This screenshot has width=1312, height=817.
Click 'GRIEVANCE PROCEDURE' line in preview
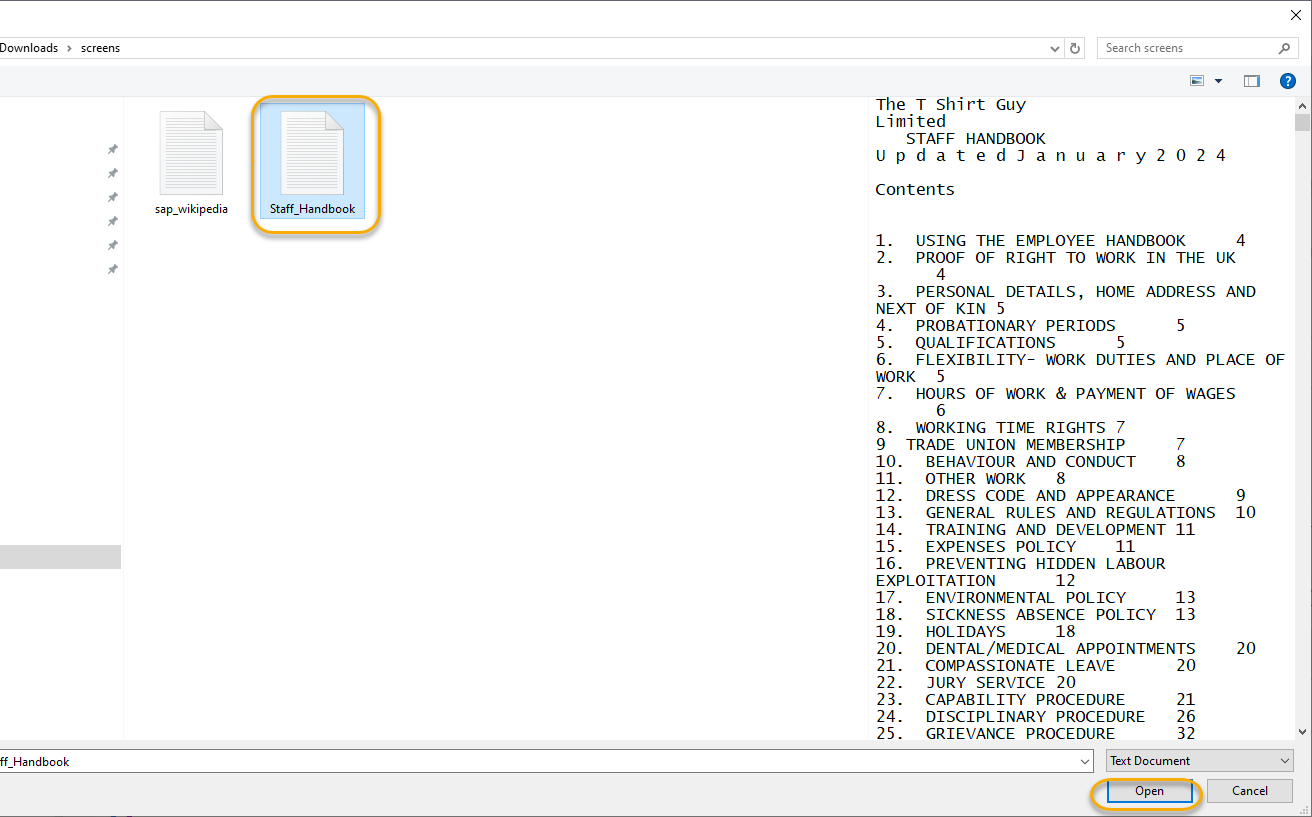(x=1036, y=734)
